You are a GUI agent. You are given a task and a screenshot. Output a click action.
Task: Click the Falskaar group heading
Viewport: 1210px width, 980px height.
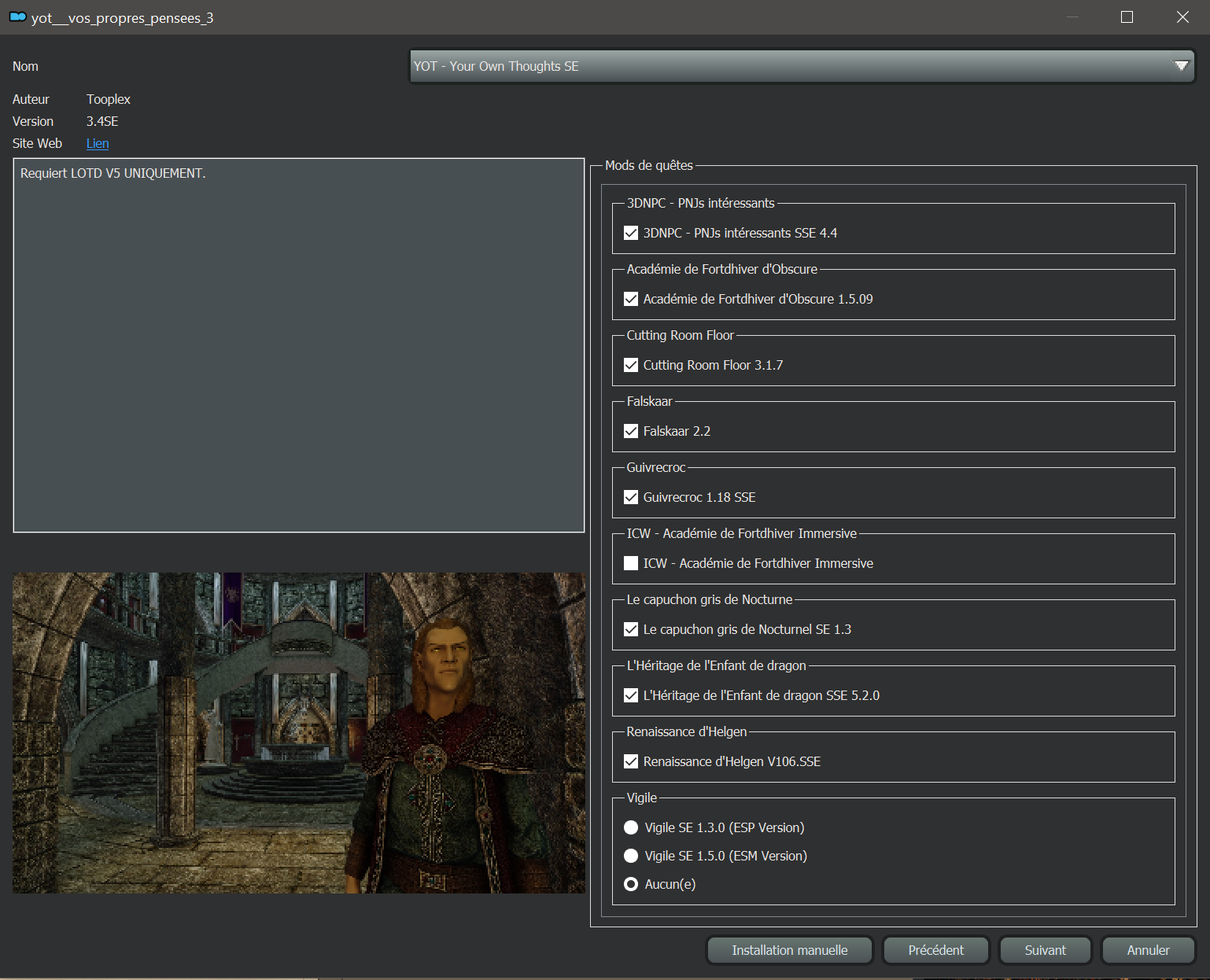pos(650,401)
